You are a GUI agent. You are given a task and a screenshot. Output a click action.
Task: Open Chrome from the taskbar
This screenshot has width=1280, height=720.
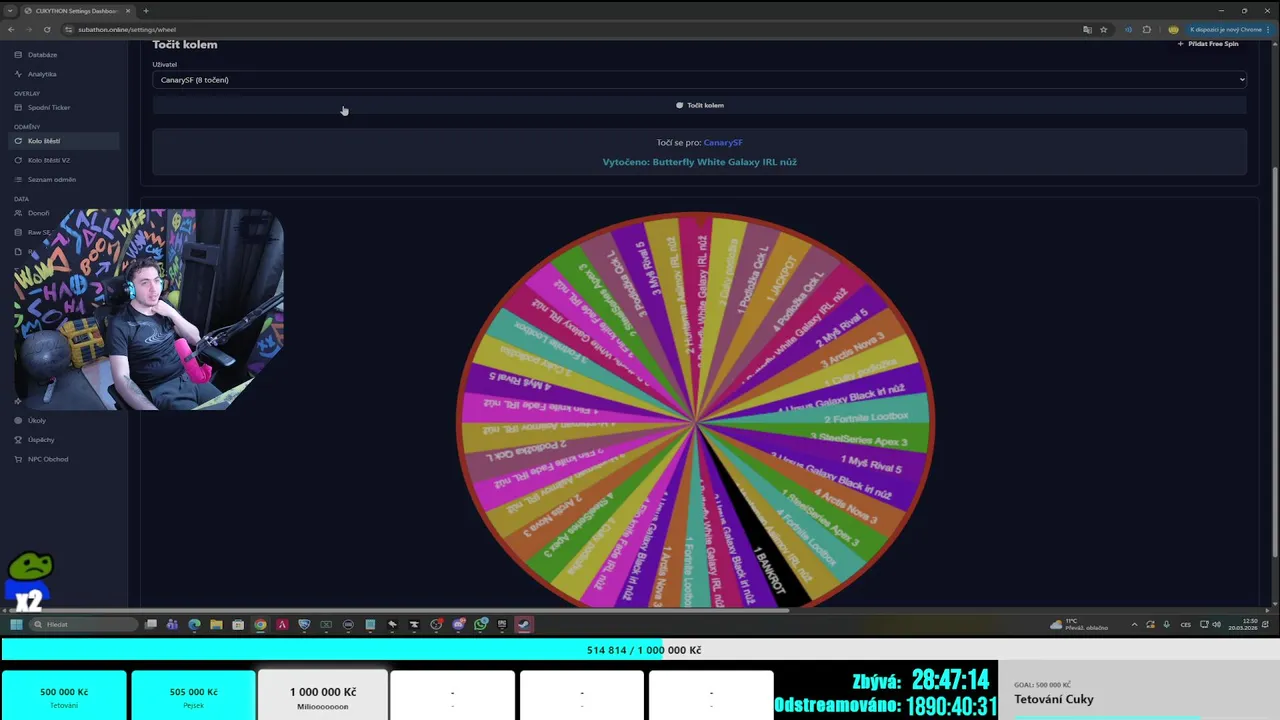tap(260, 625)
